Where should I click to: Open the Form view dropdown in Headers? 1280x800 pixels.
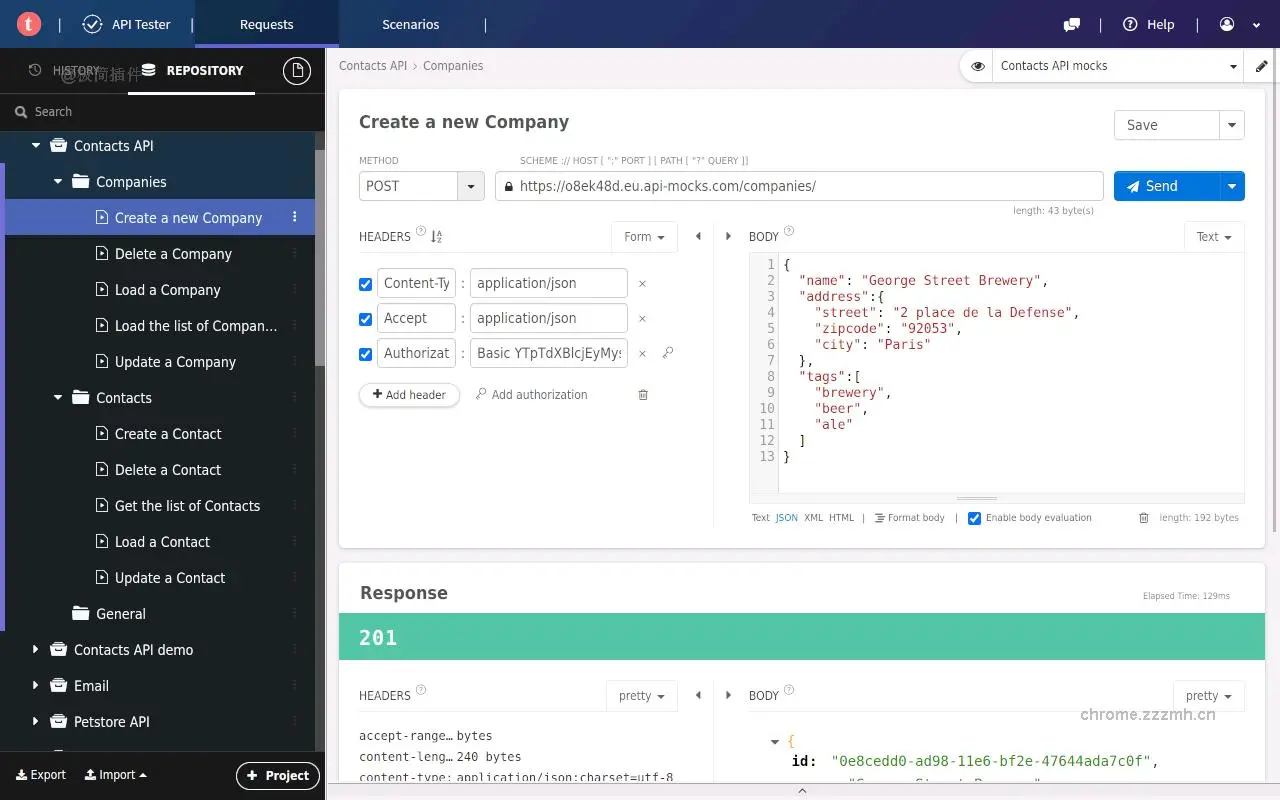[x=643, y=237]
